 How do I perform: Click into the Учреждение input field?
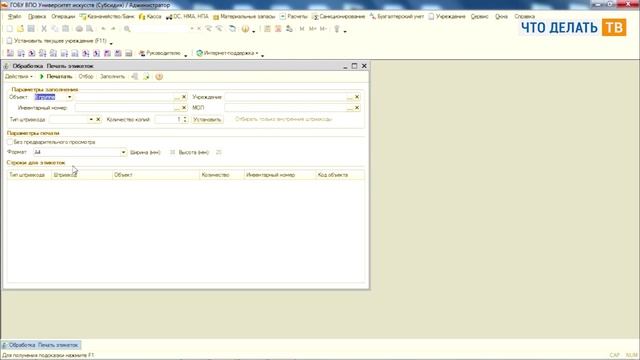tap(286, 97)
